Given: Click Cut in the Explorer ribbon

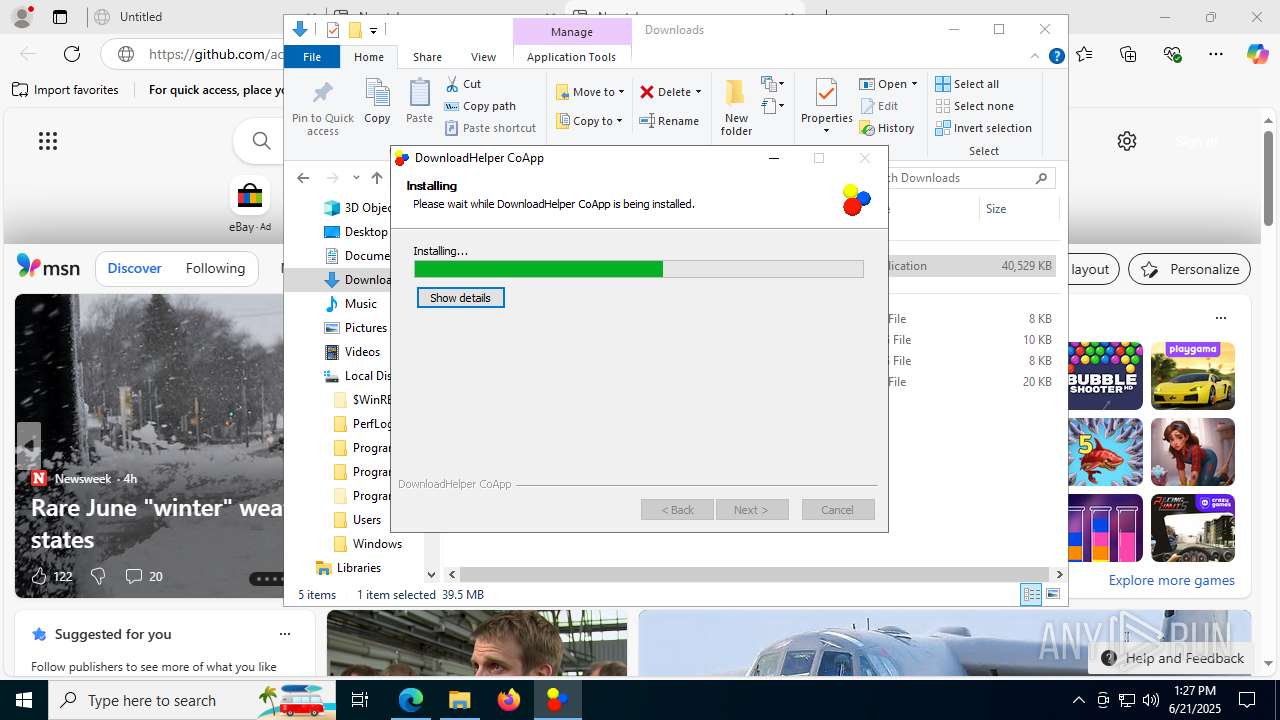Looking at the screenshot, I should [463, 84].
